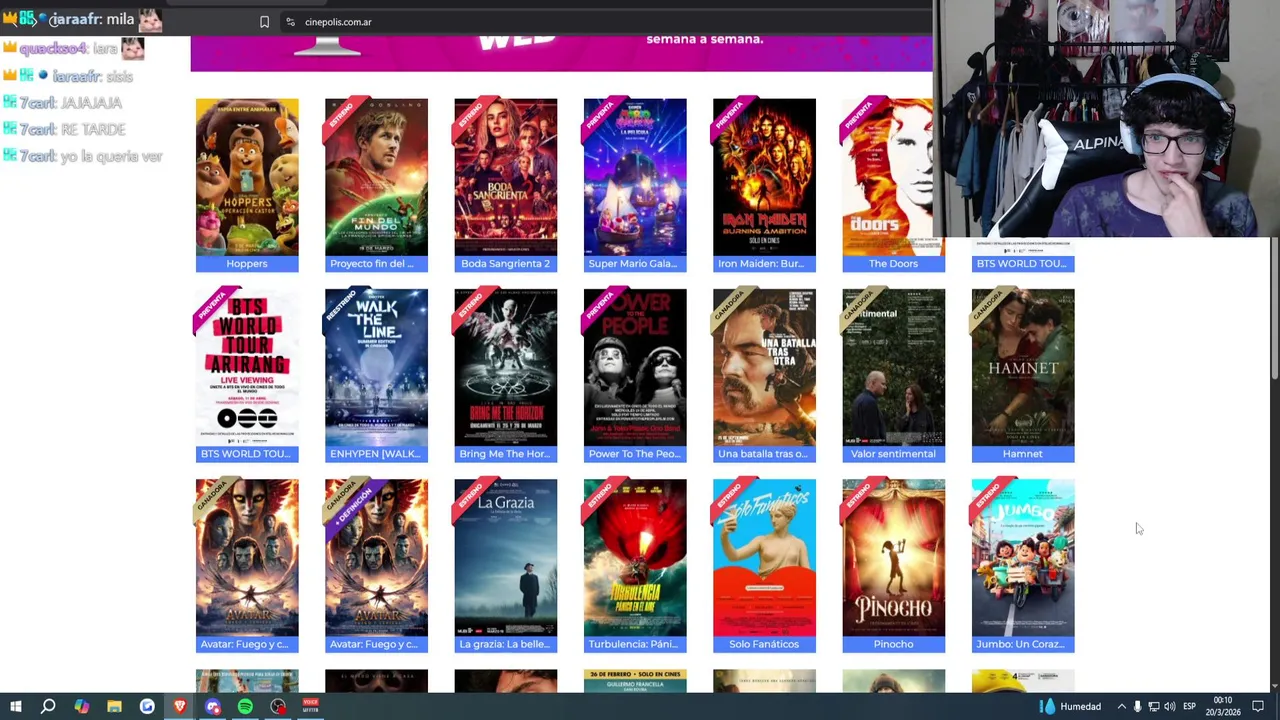Click Turbulencia: Pánico title link
The image size is (1280, 720).
[635, 644]
